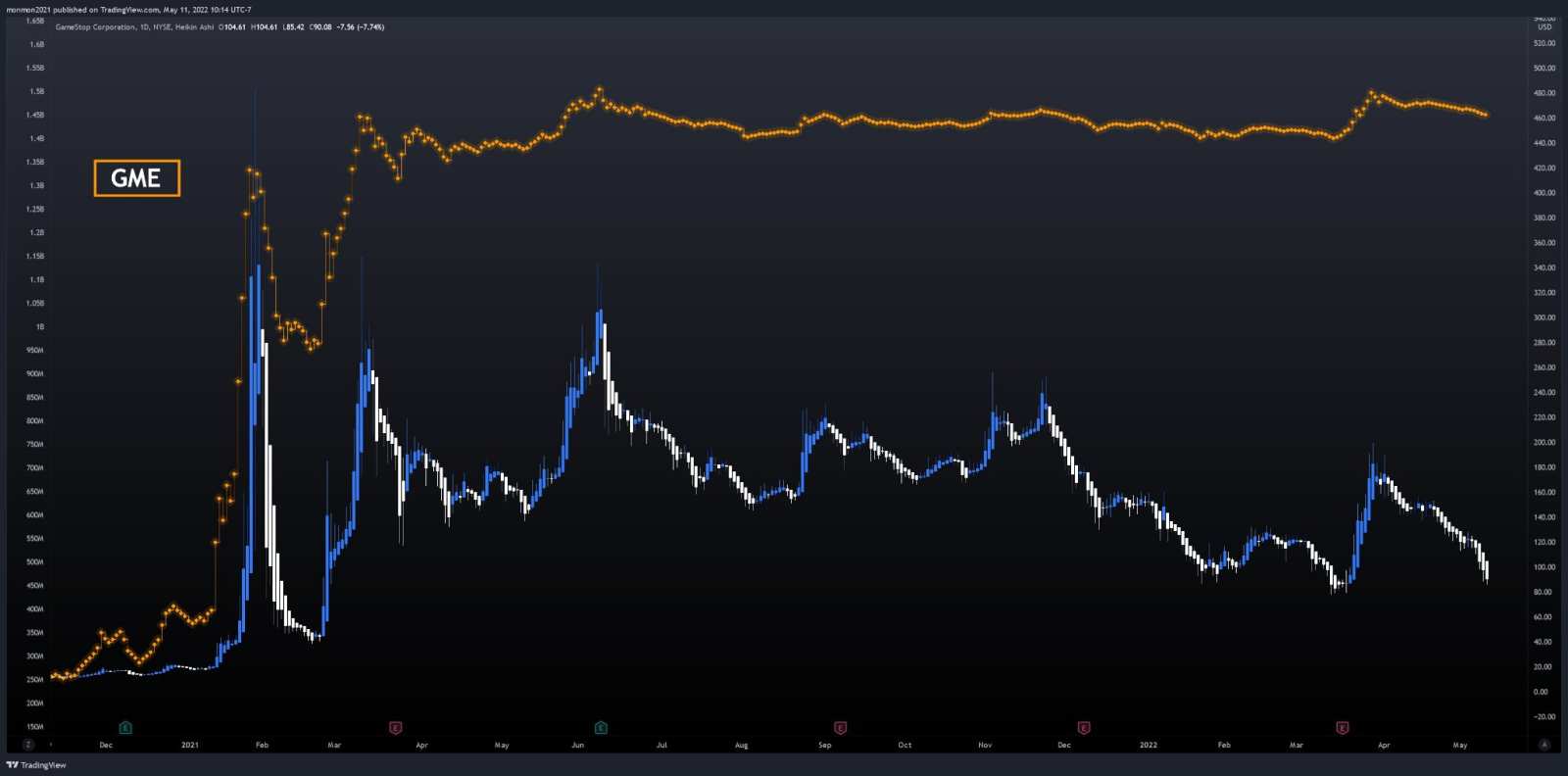This screenshot has height=776, width=1568.
Task: Click the change value −7.56 (−7.74%)
Action: click(361, 27)
